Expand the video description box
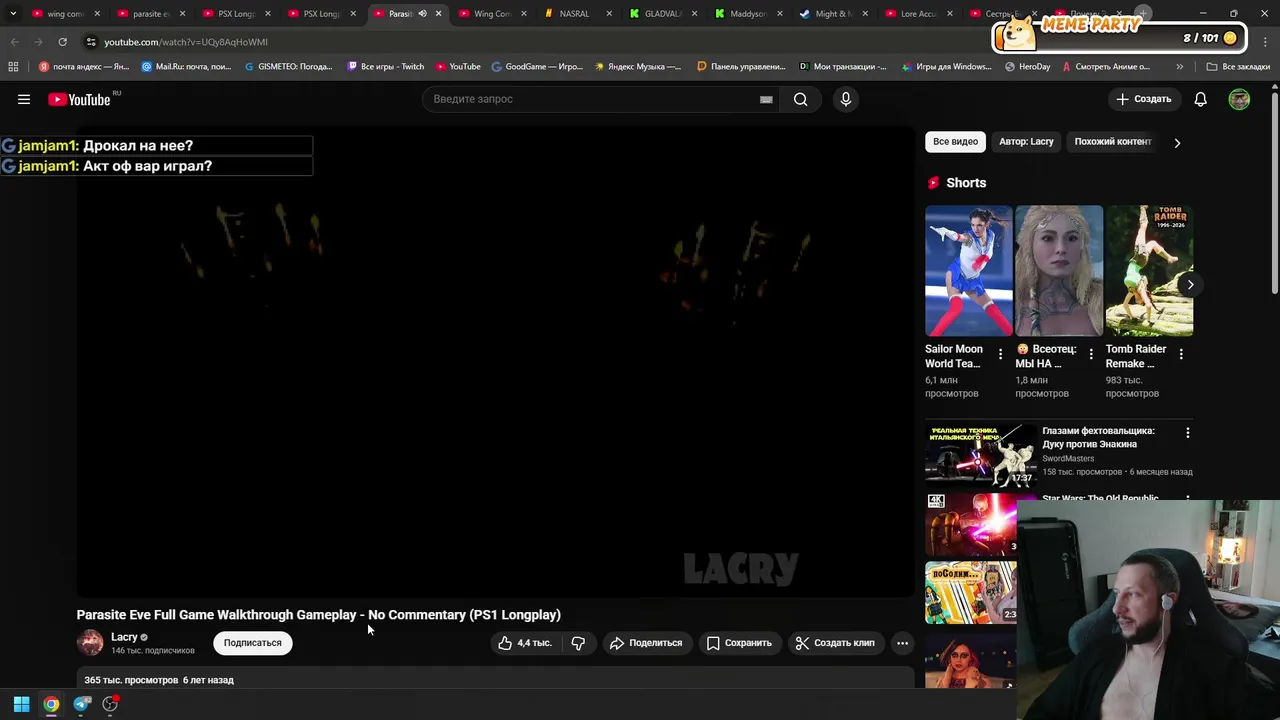The width and height of the screenshot is (1280, 720). pyautogui.click(x=495, y=680)
